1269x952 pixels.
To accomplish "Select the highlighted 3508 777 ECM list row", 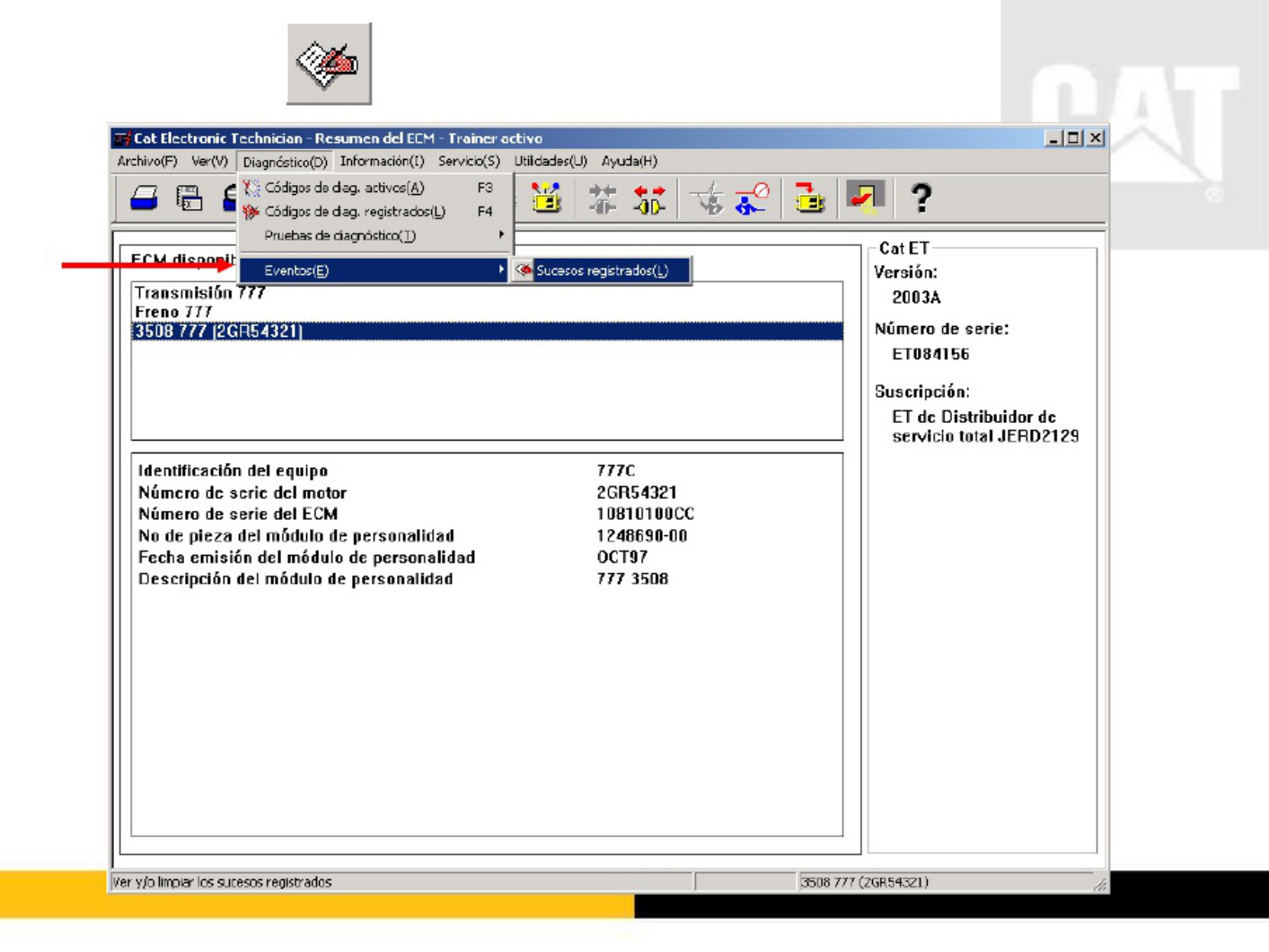I will [487, 331].
